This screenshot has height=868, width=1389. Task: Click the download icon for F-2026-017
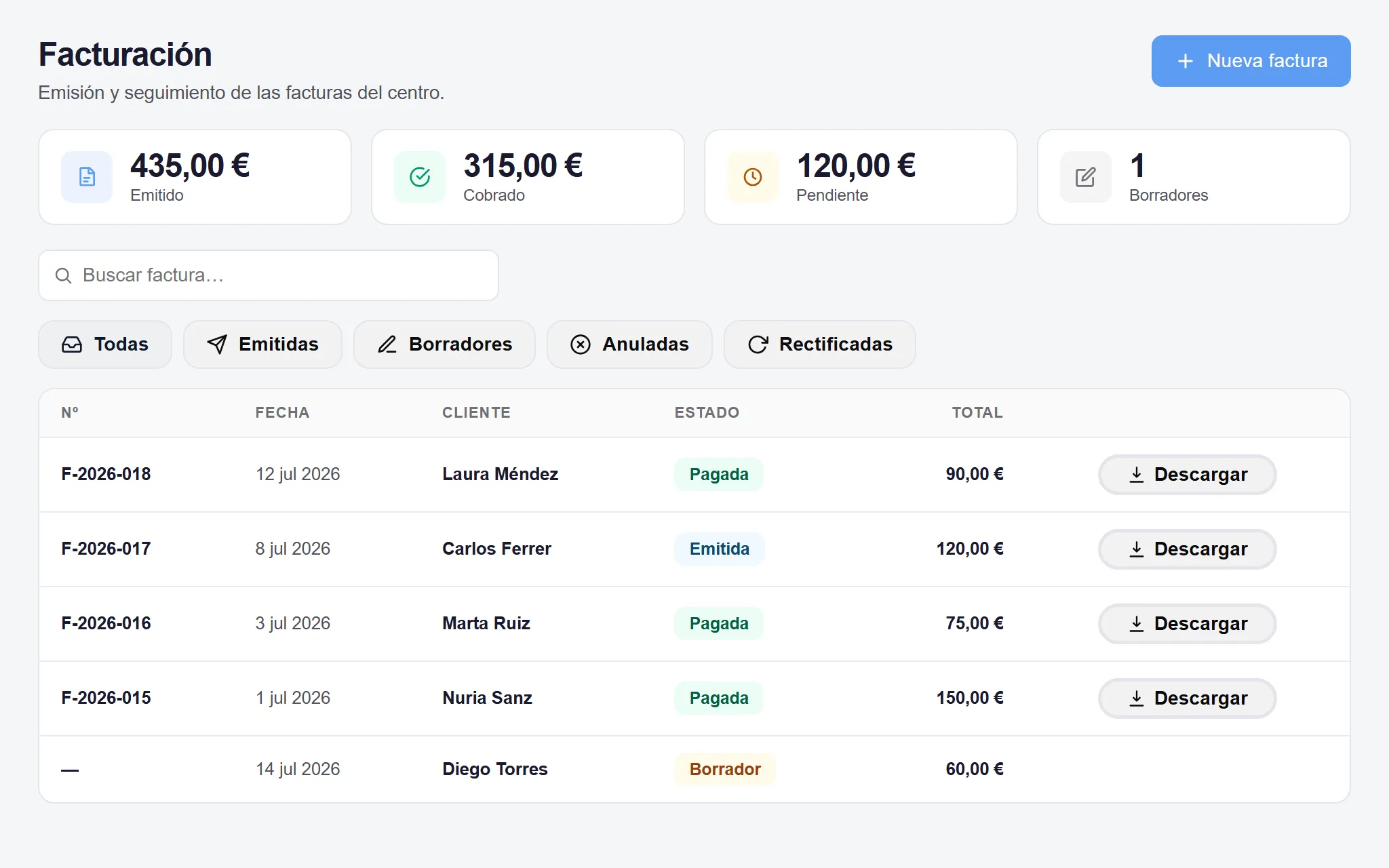(1137, 549)
